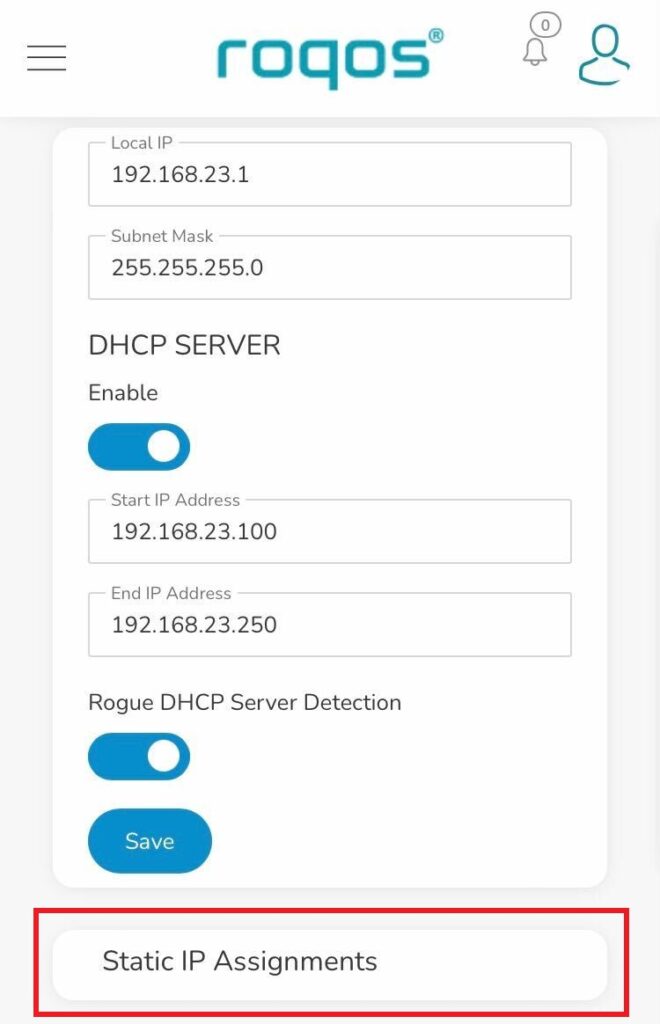The image size is (660, 1024).
Task: Place cursor in the 192.168.23.250 value
Action: coord(195,625)
